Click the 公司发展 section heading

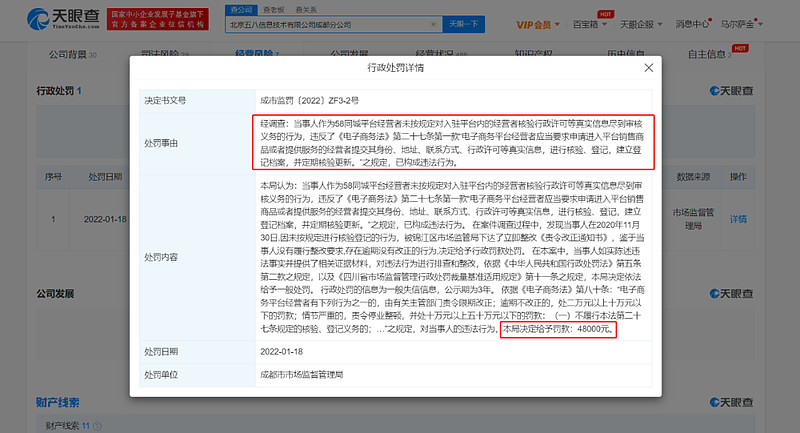[55, 294]
